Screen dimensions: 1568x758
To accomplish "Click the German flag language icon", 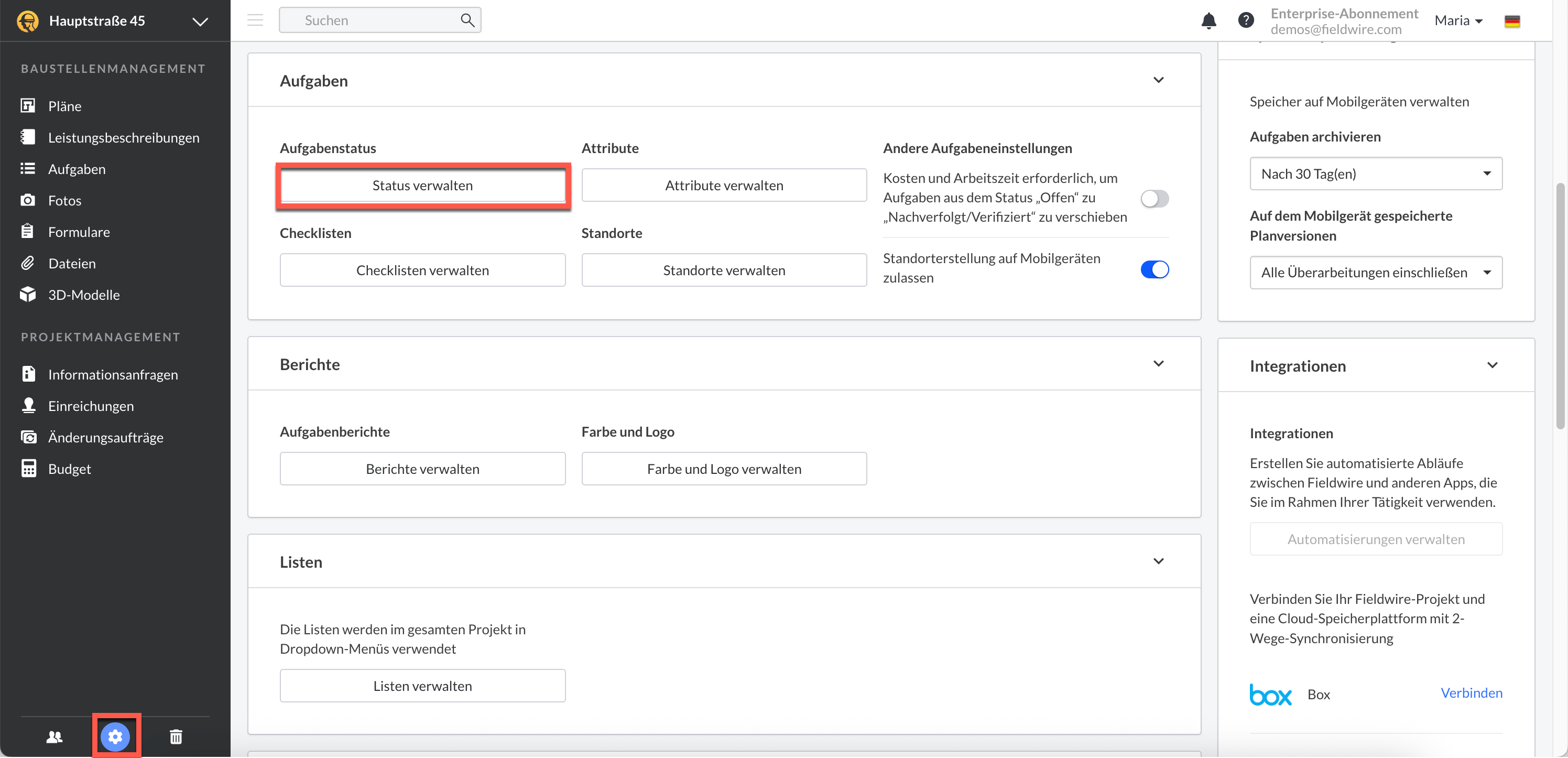I will click(x=1512, y=21).
